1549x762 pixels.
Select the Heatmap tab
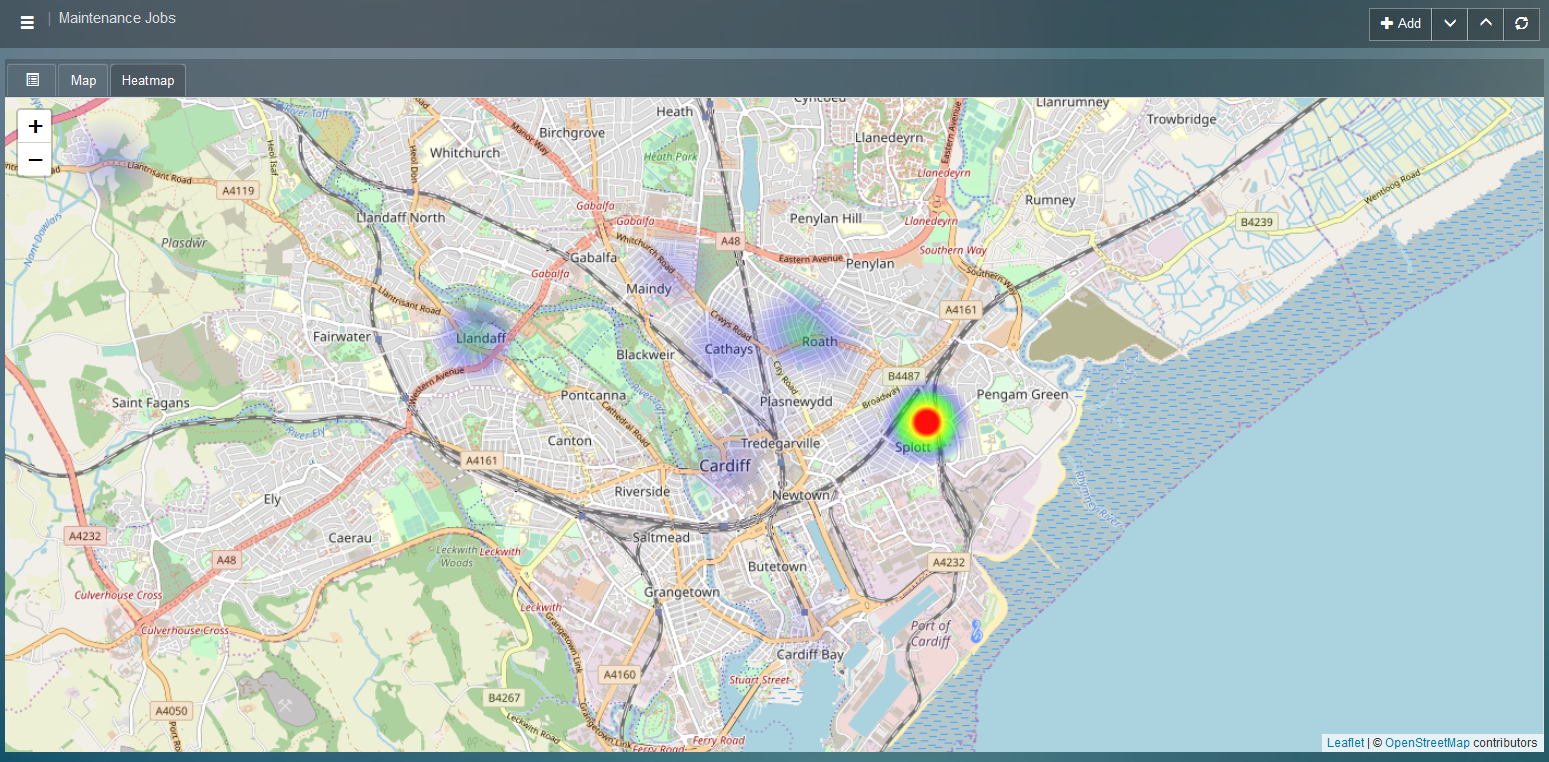pyautogui.click(x=148, y=81)
